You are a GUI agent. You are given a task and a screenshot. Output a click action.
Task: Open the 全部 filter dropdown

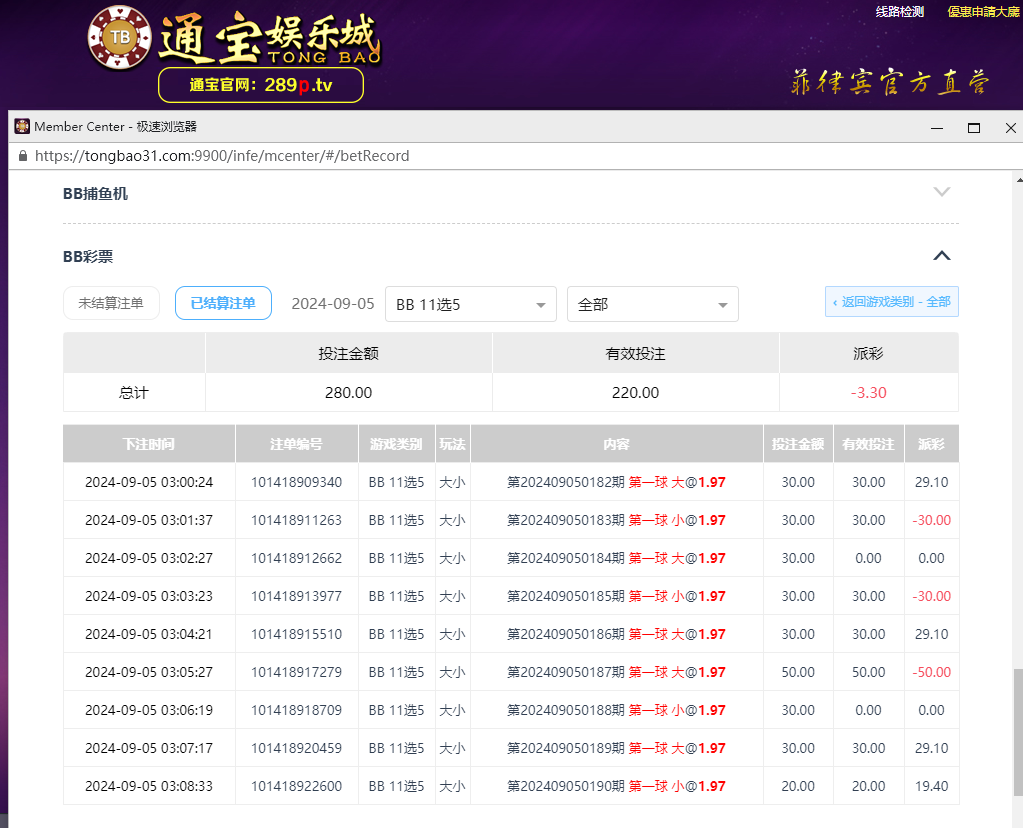(x=652, y=304)
